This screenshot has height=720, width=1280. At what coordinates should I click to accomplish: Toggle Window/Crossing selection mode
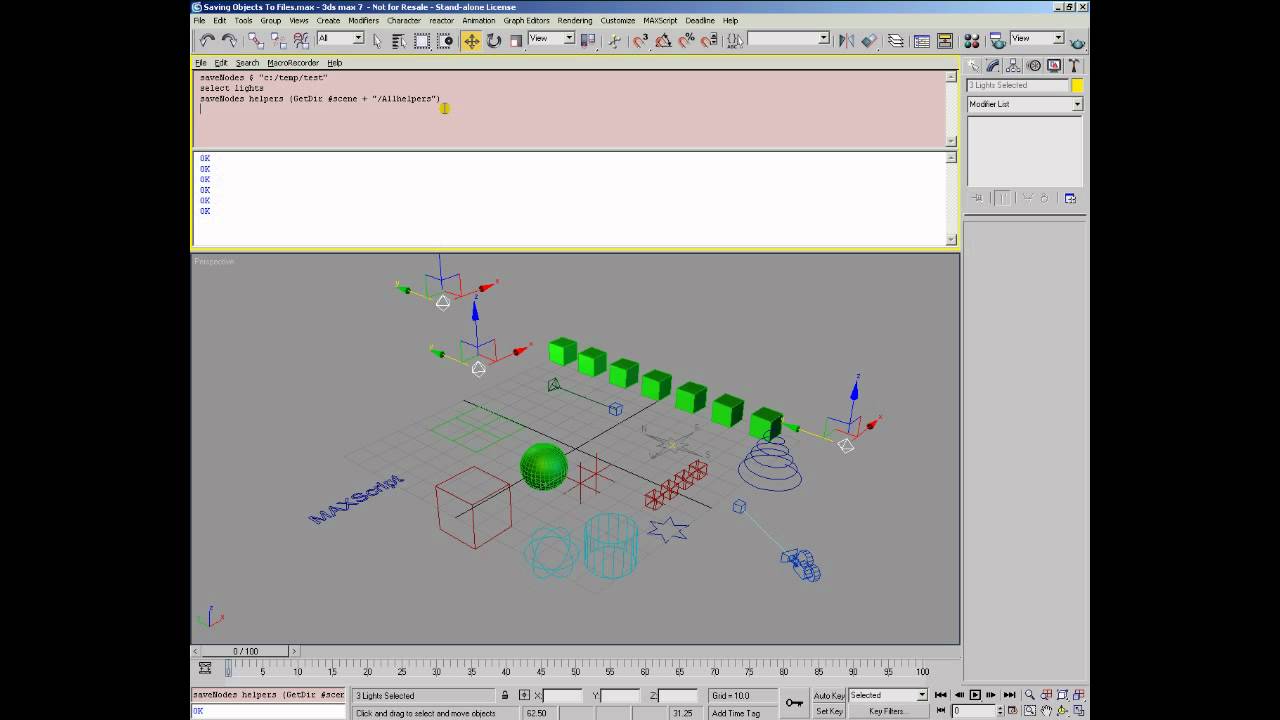445,41
